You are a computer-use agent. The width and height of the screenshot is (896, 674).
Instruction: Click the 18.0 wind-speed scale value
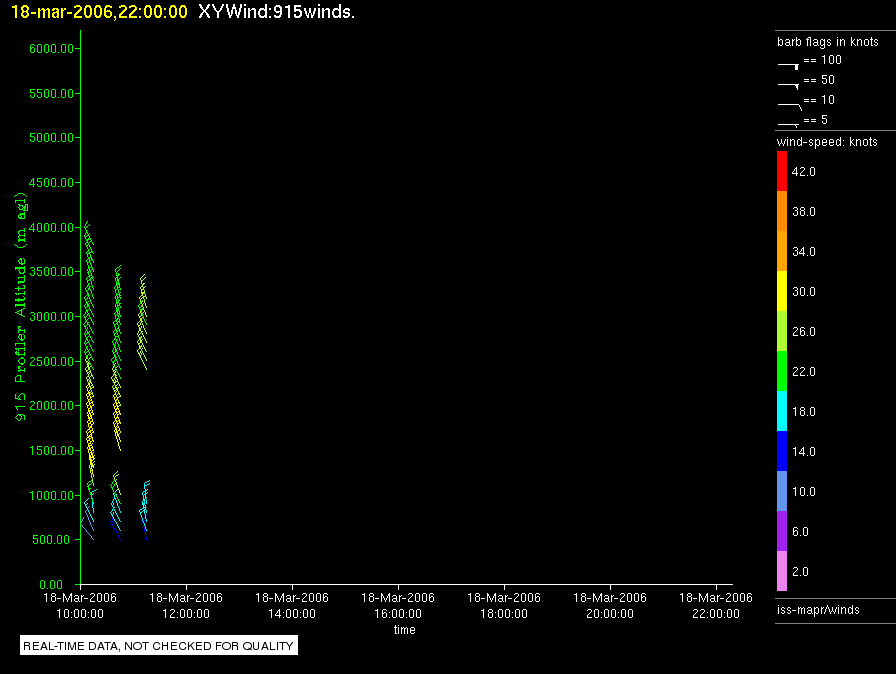pyautogui.click(x=803, y=412)
